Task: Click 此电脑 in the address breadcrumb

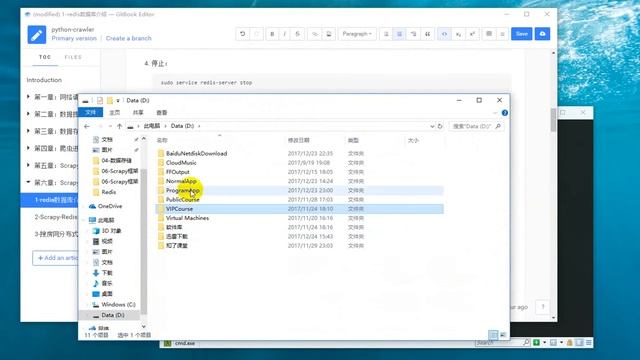Action: point(152,126)
